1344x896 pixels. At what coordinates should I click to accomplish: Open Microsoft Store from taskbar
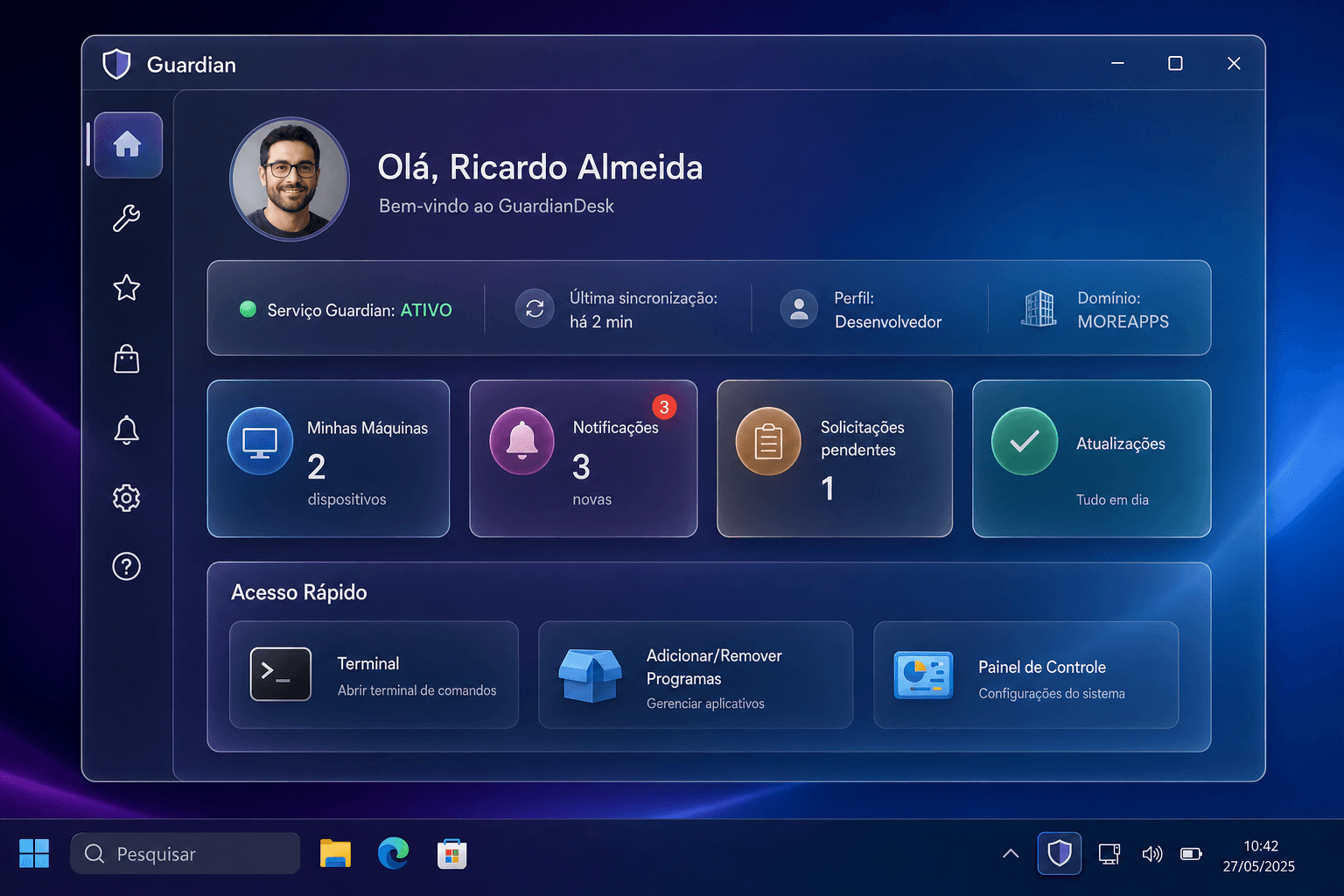(451, 853)
